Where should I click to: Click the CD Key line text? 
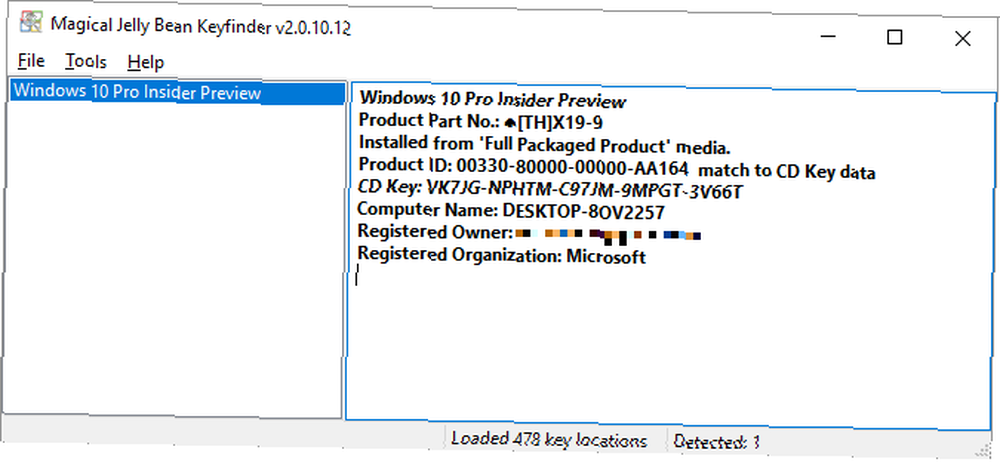(551, 191)
